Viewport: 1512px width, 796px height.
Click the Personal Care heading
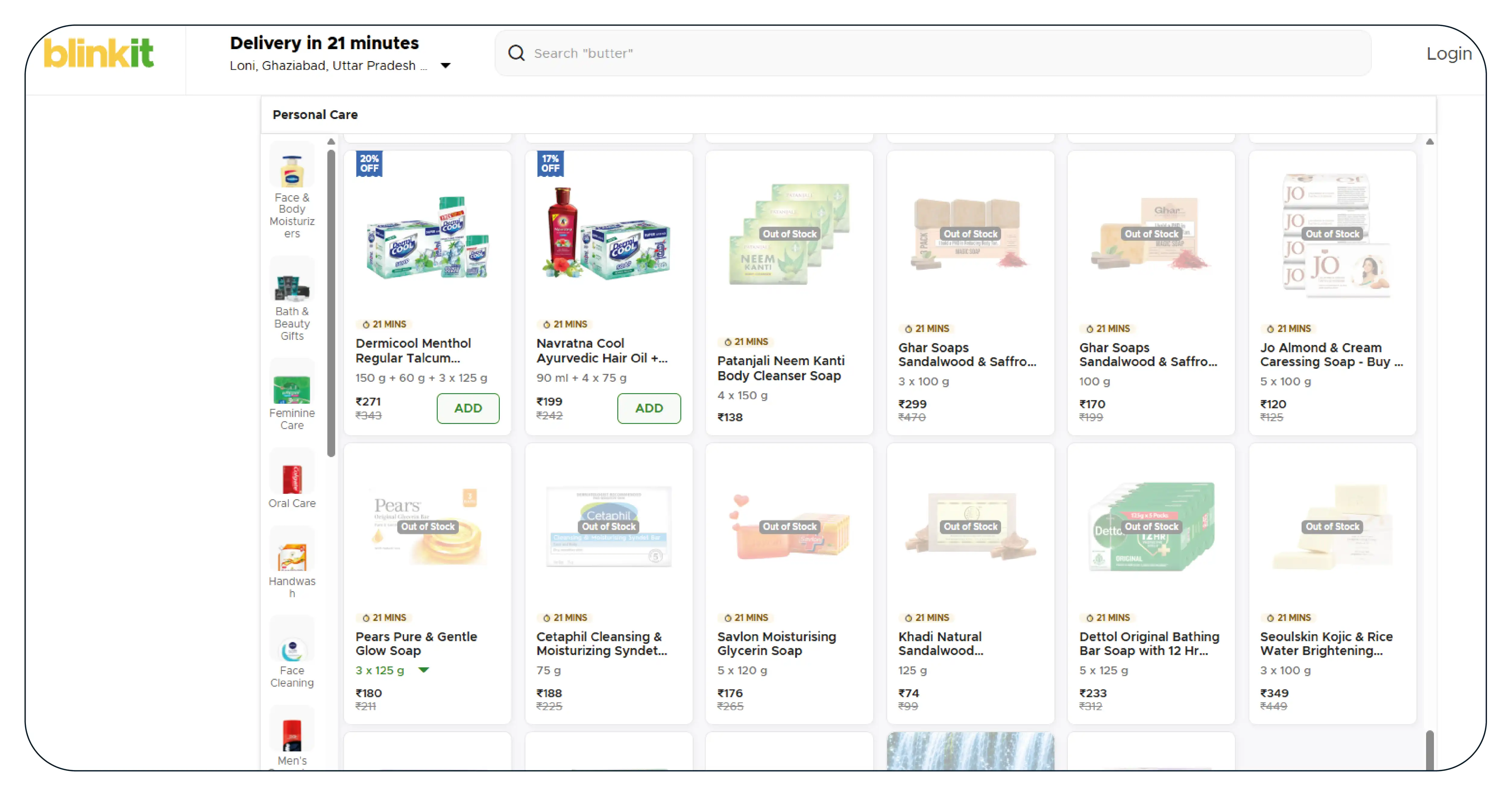[315, 115]
